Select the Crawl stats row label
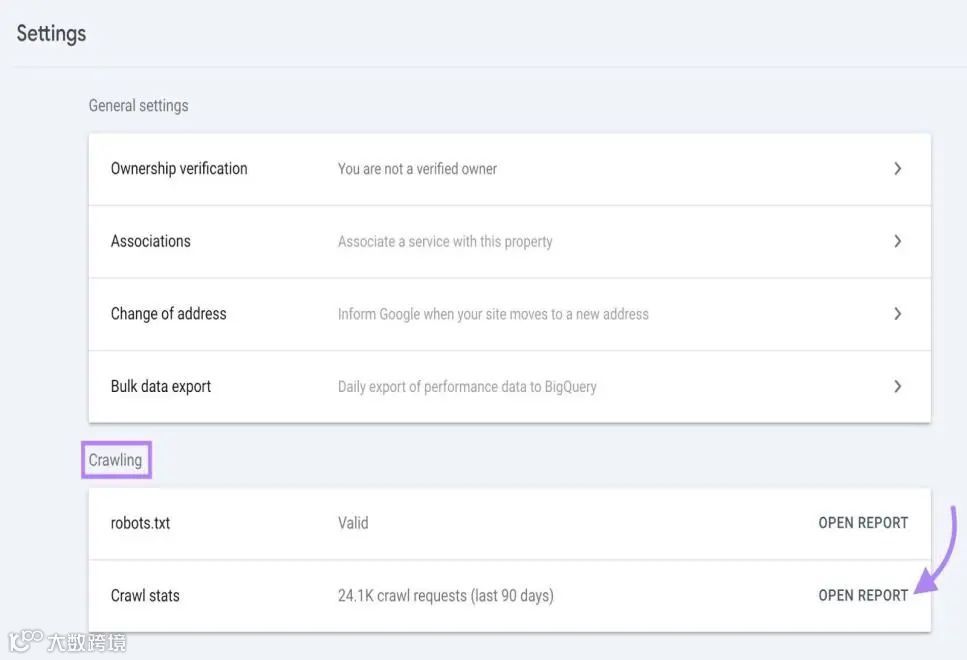Screen dimensions: 967x660 tap(145, 595)
